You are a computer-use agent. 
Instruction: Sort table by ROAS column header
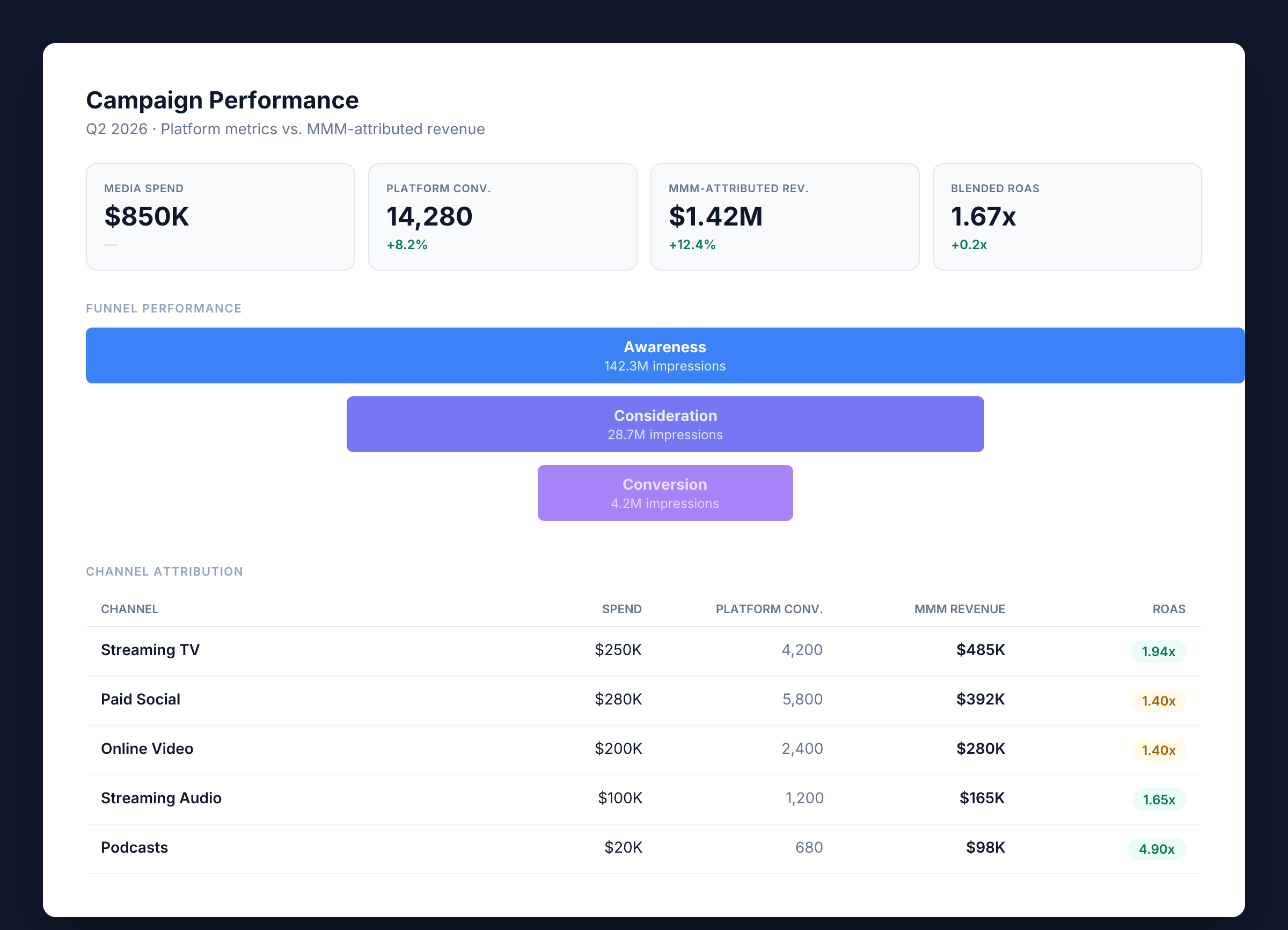[1168, 609]
